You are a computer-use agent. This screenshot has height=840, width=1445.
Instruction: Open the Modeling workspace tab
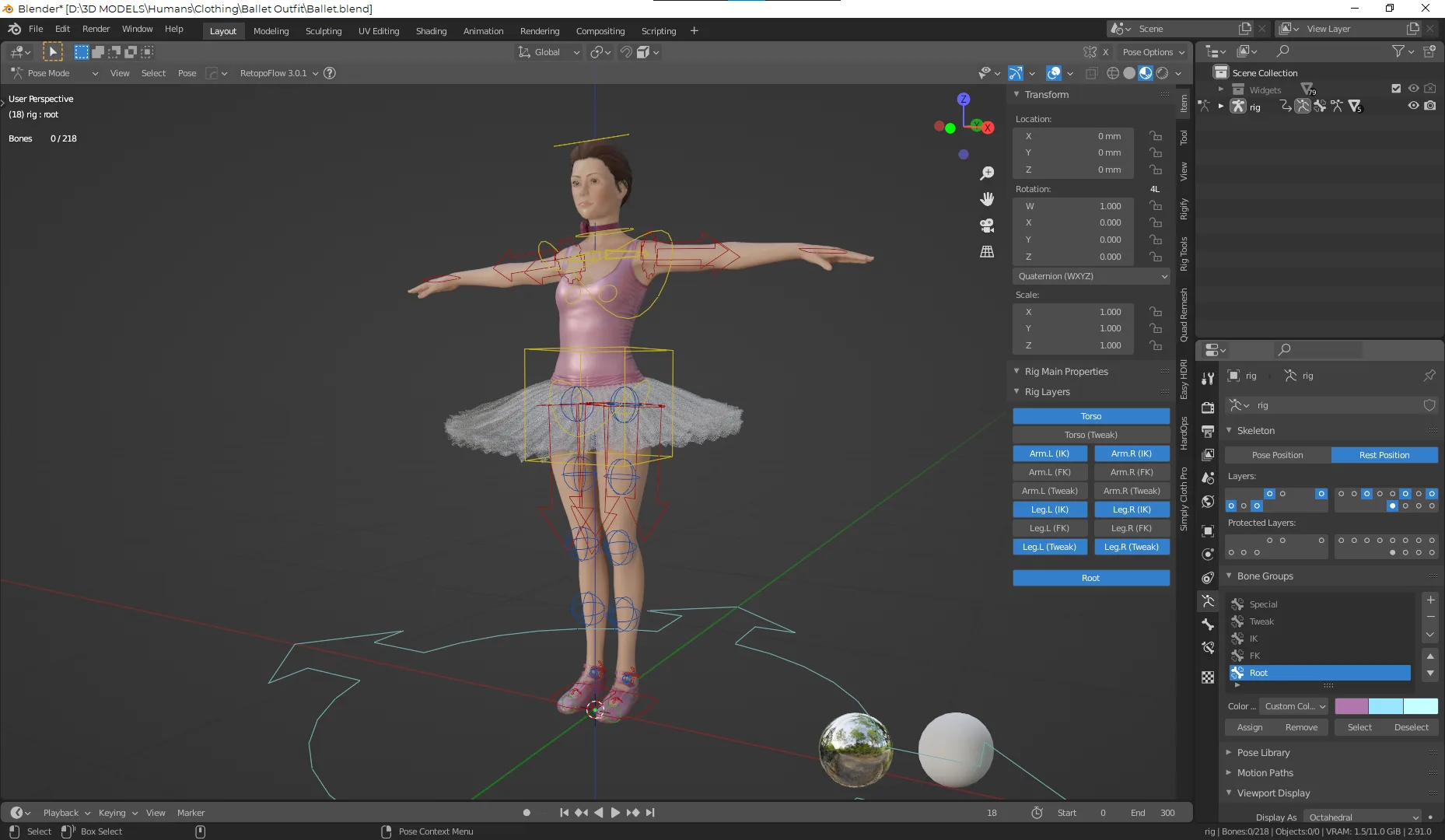271,31
